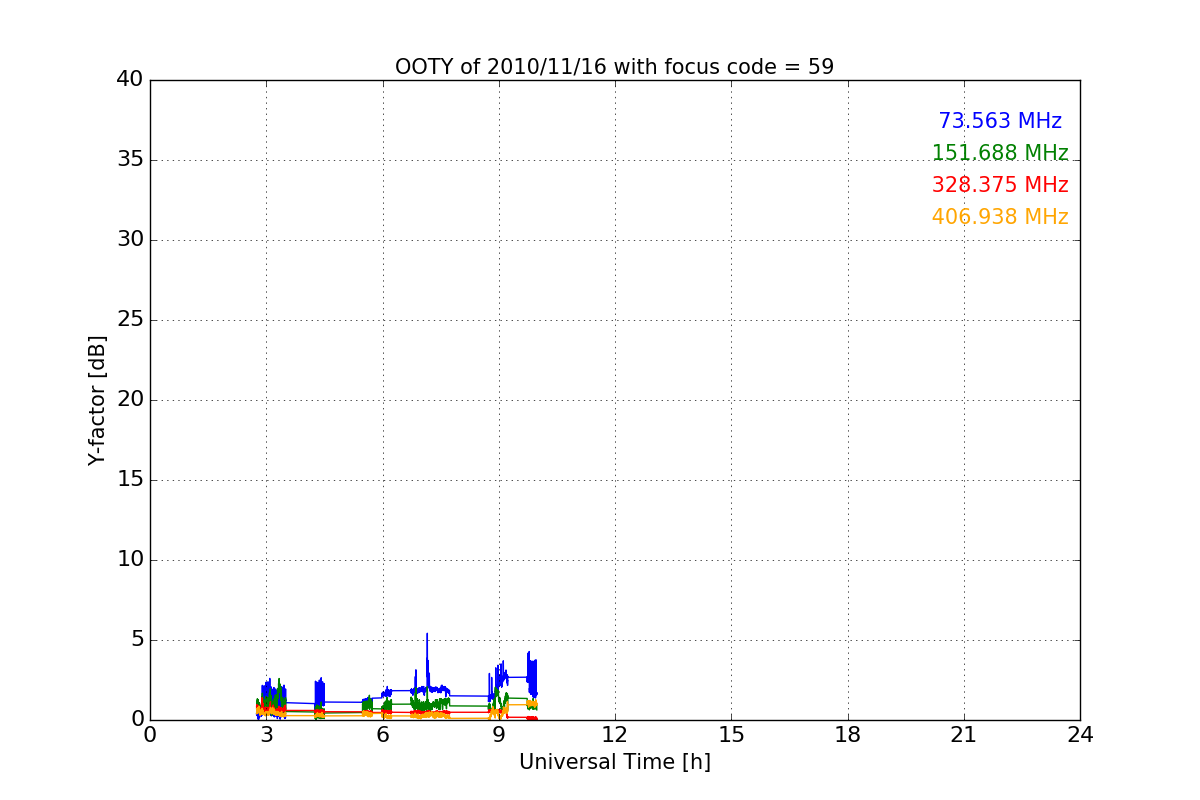Click the x-axis tick label 3
This screenshot has width=1200, height=800.
(x=266, y=734)
